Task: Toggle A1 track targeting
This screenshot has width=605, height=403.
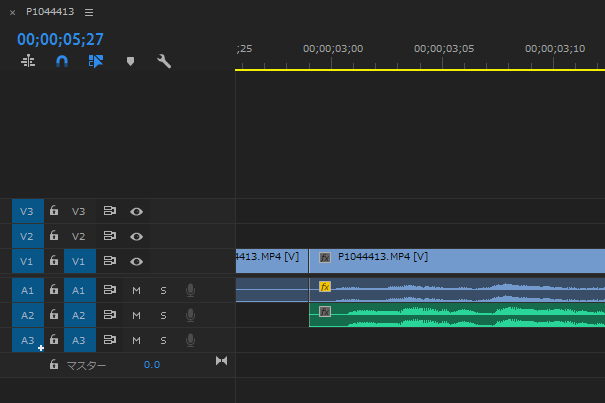Action: [x=79, y=290]
